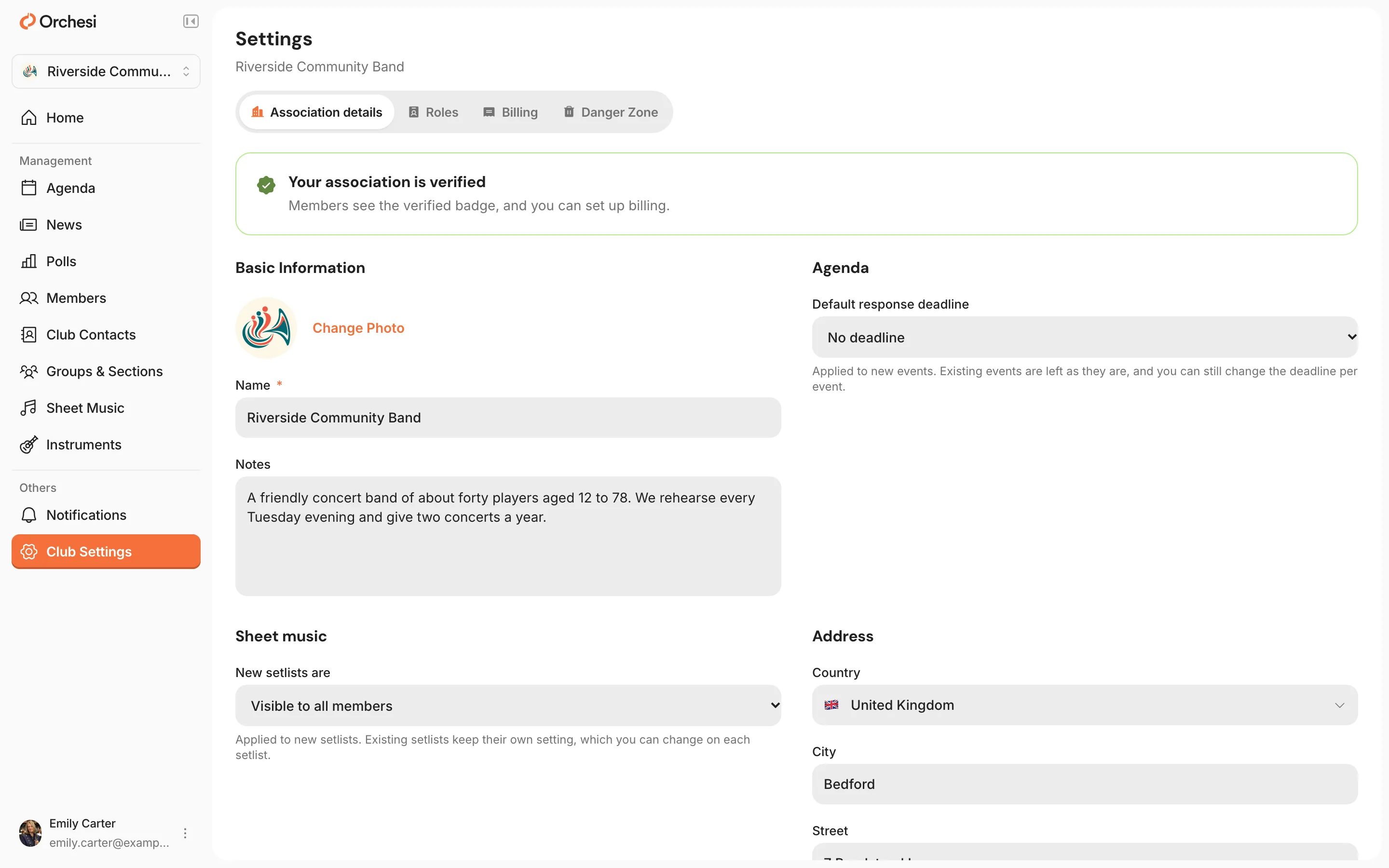
Task: Open Home in the sidebar
Action: (x=106, y=118)
